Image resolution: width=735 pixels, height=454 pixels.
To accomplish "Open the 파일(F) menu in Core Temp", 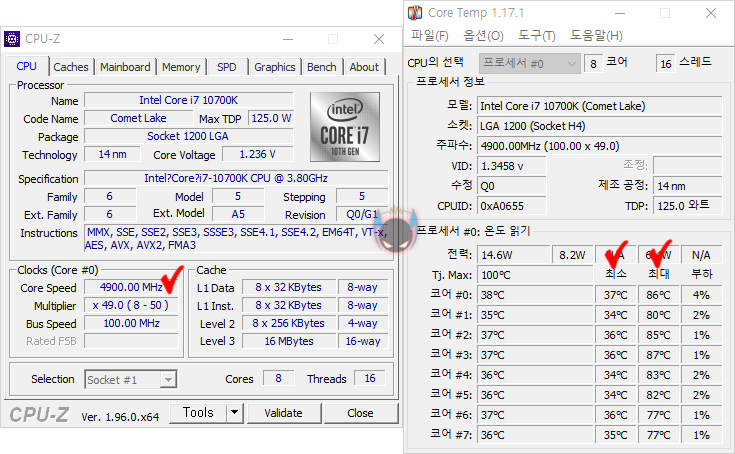I will (430, 36).
